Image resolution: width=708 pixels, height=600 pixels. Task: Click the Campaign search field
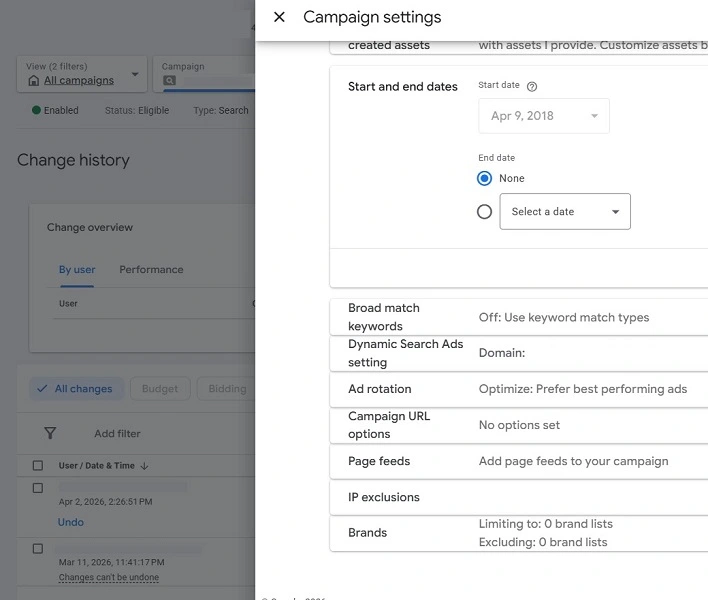(204, 74)
